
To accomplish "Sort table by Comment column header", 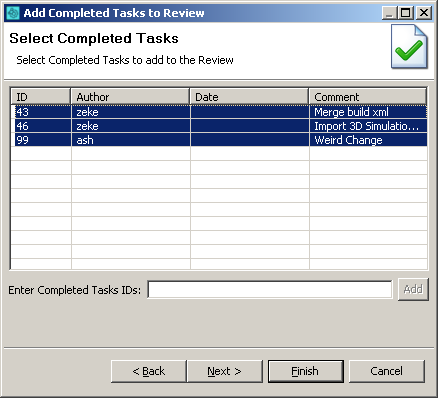I will coord(368,97).
